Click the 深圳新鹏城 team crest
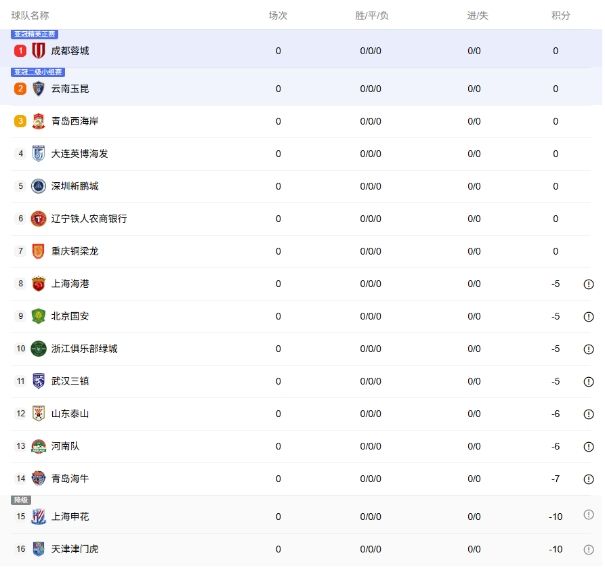 [38, 186]
